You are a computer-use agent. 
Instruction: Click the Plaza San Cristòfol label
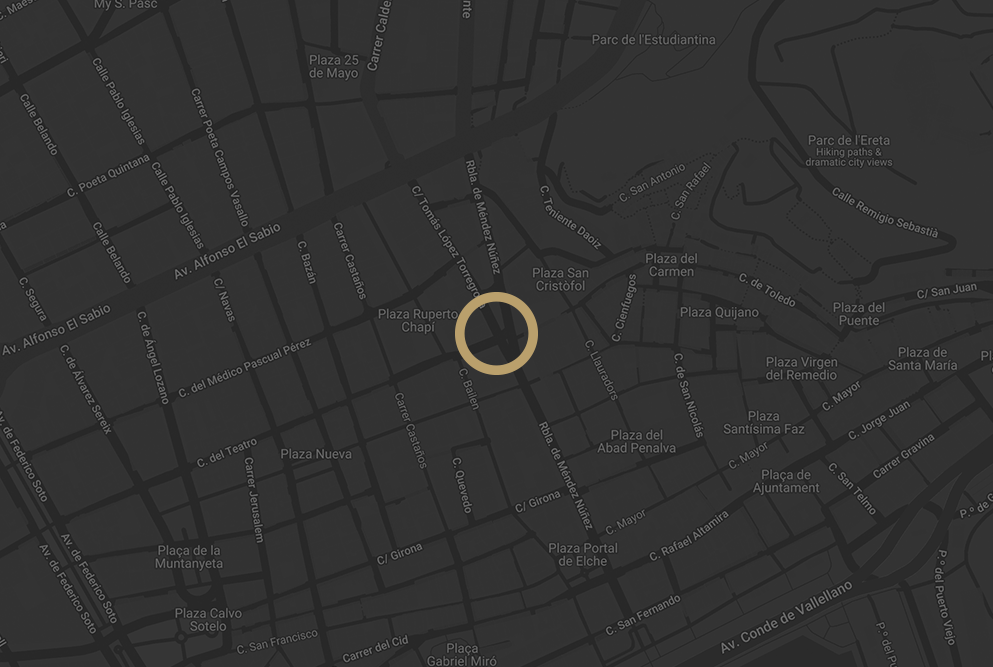[x=560, y=279]
